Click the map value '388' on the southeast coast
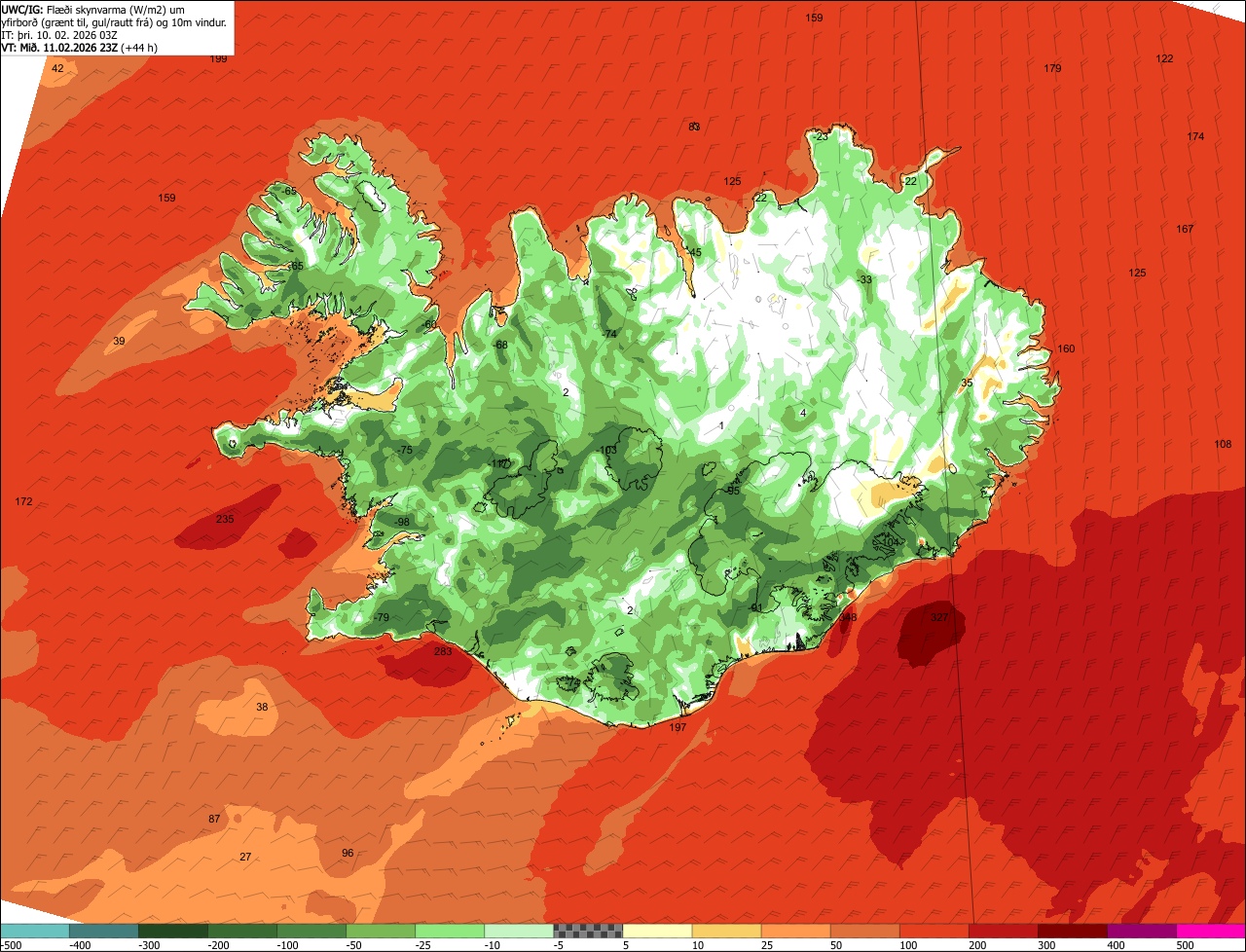1246x952 pixels. [x=849, y=617]
